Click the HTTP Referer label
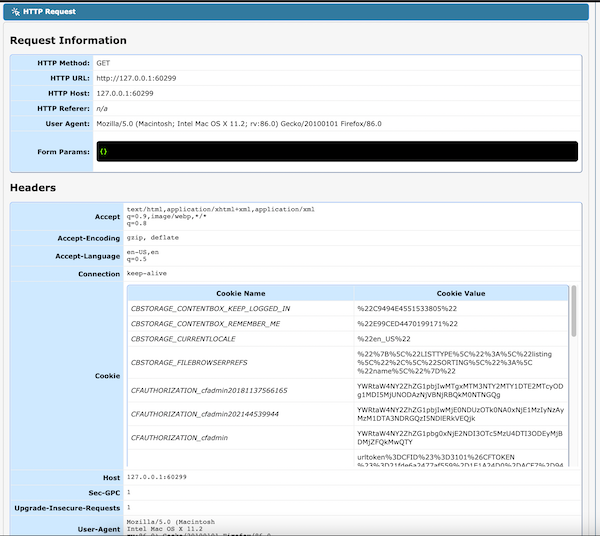The image size is (600, 536). [63, 109]
